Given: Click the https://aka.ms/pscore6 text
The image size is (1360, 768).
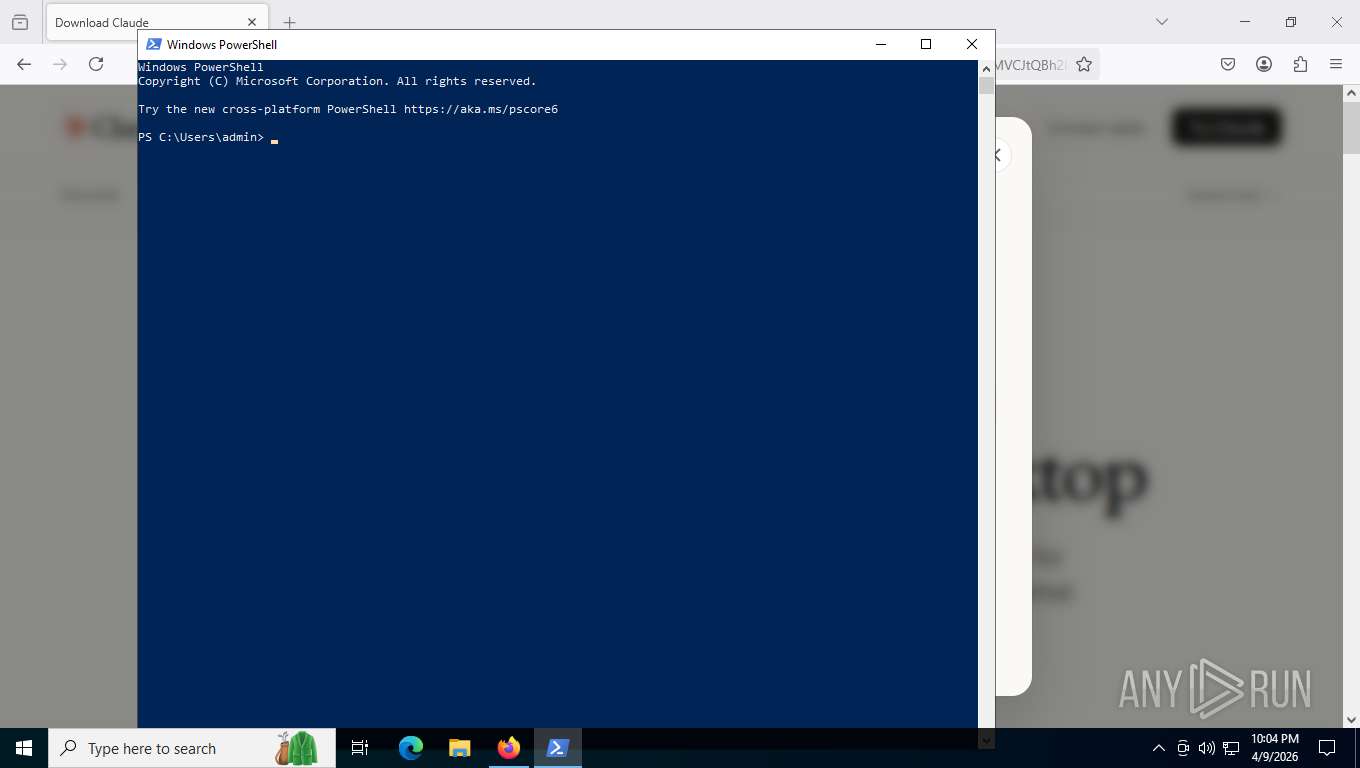Looking at the screenshot, I should [x=481, y=109].
